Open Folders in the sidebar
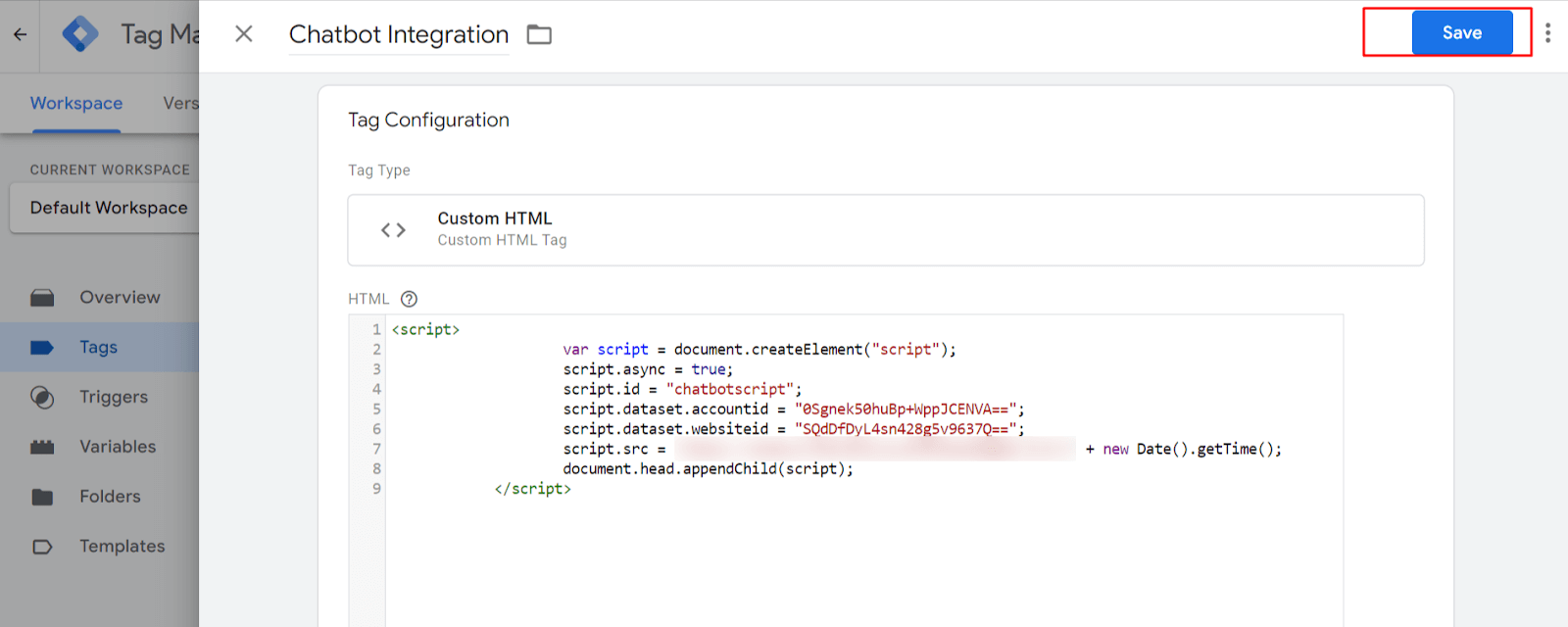Image resolution: width=1568 pixels, height=627 pixels. pos(100,497)
